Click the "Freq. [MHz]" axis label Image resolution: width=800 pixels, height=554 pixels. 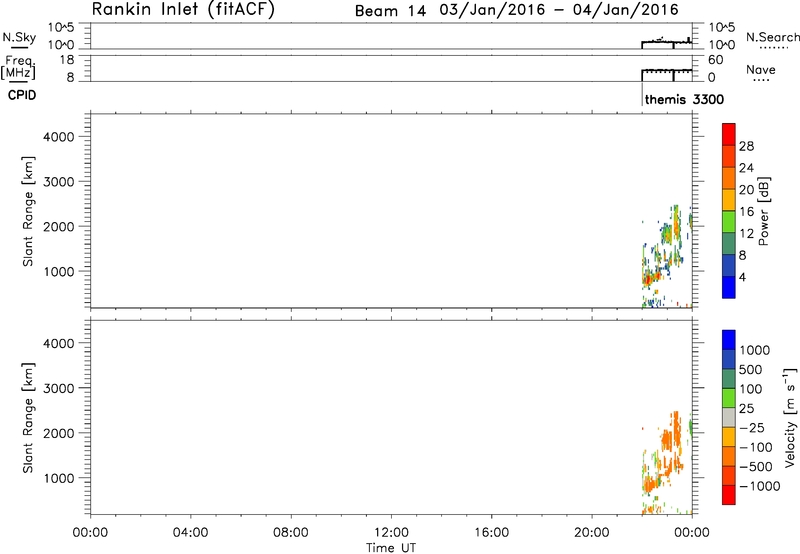(19, 67)
